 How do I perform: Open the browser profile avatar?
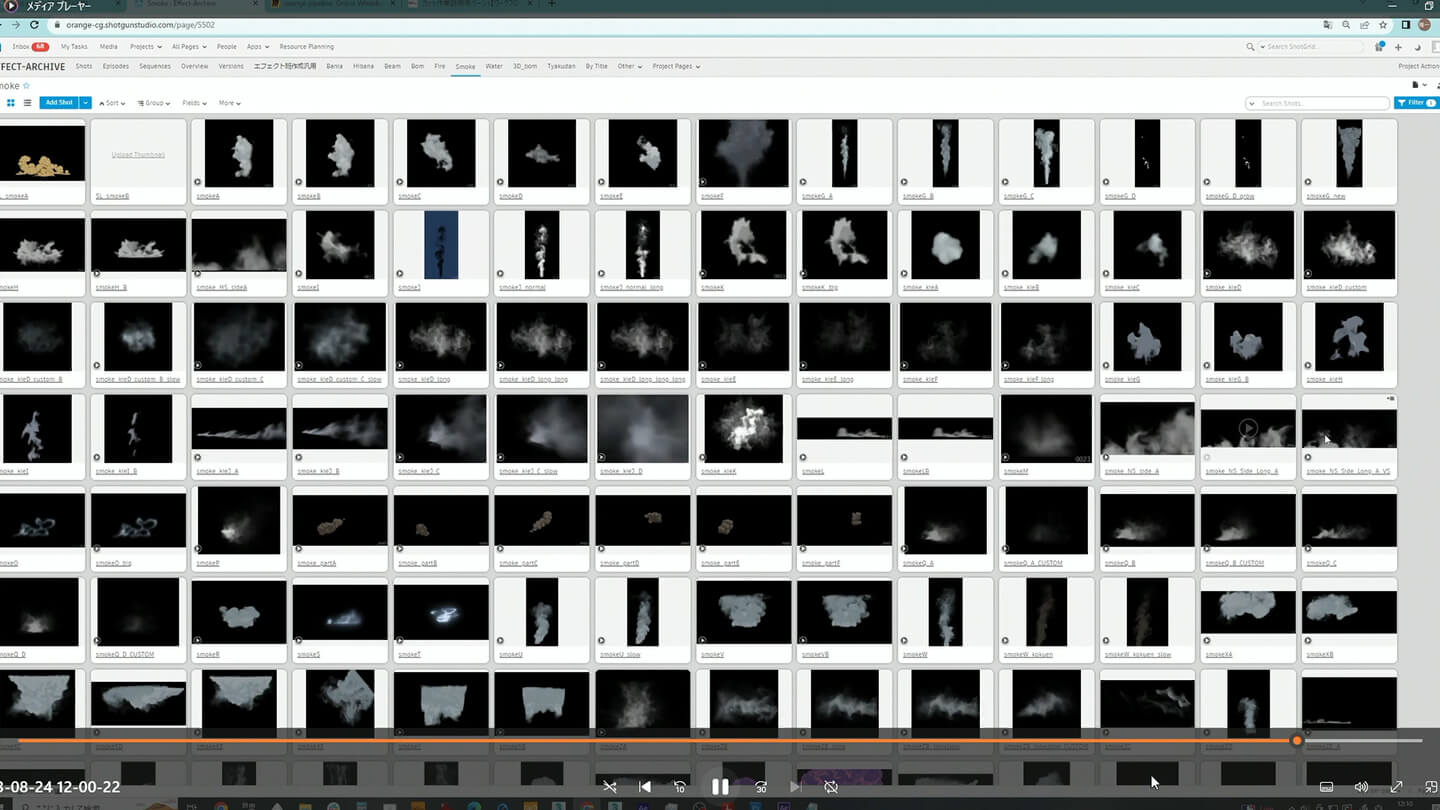(x=1424, y=25)
